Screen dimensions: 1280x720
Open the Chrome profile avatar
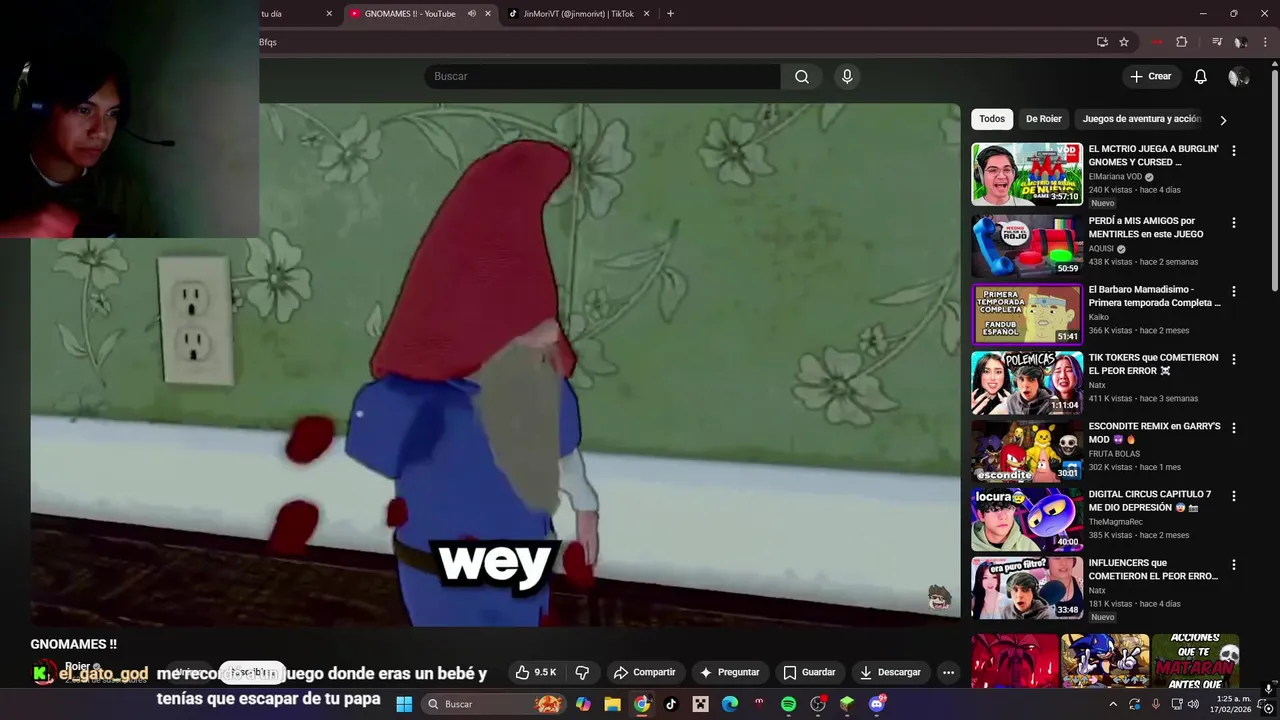pos(1241,42)
